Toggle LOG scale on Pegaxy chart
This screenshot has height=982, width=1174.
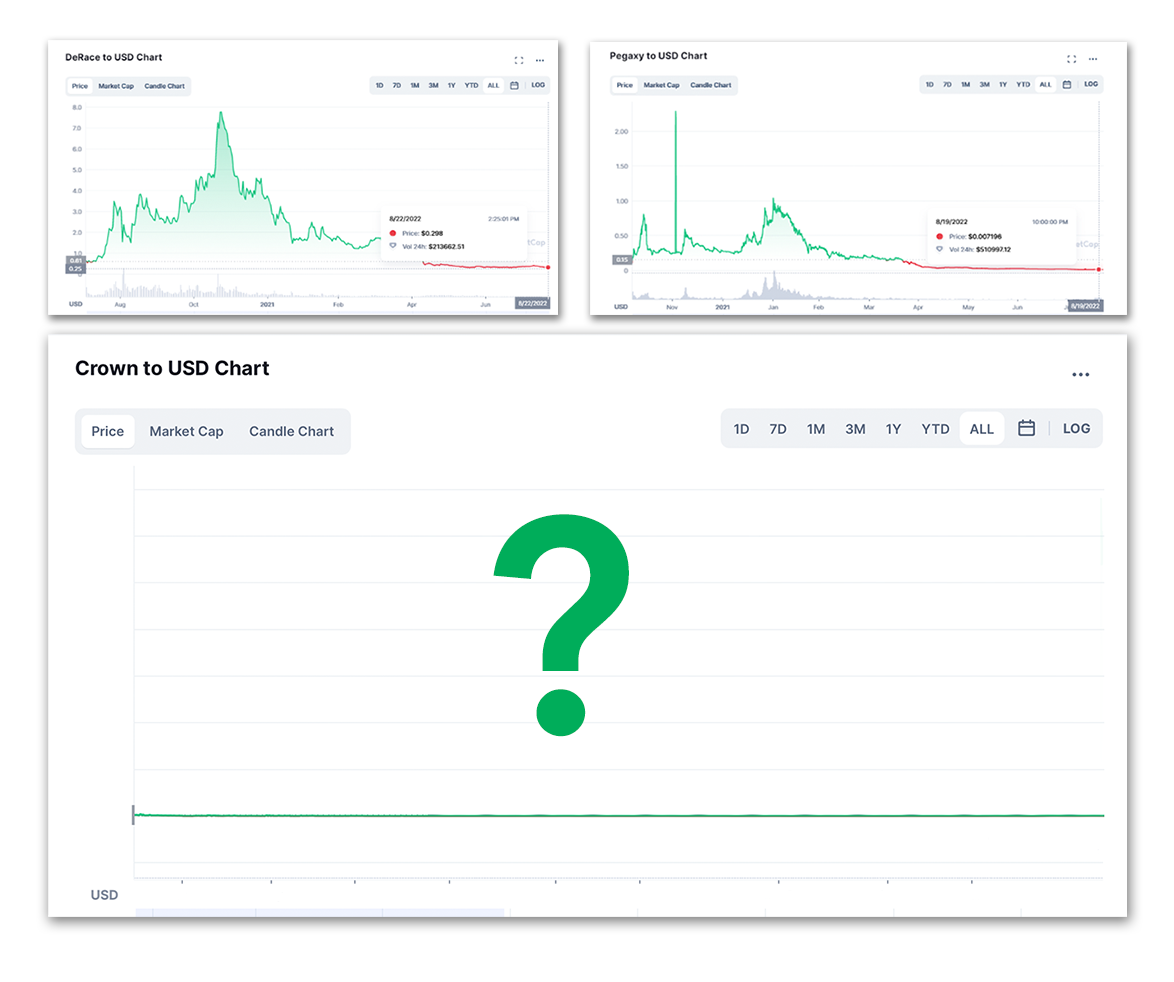(x=1091, y=84)
